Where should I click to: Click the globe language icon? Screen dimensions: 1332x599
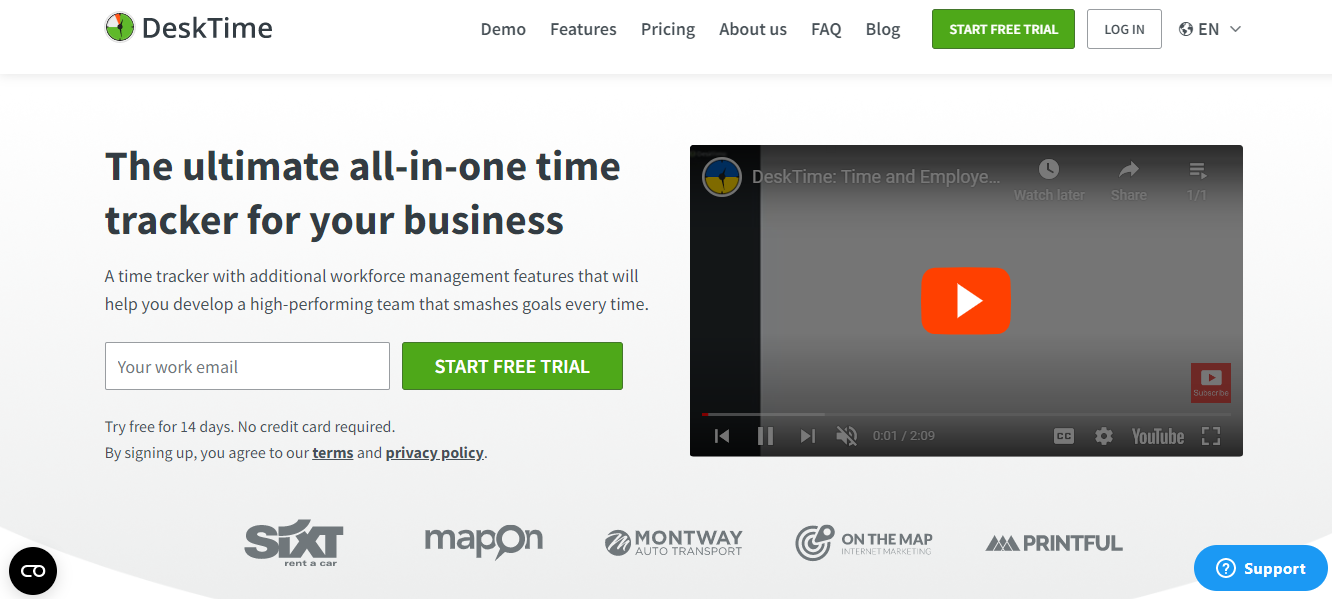point(1186,29)
